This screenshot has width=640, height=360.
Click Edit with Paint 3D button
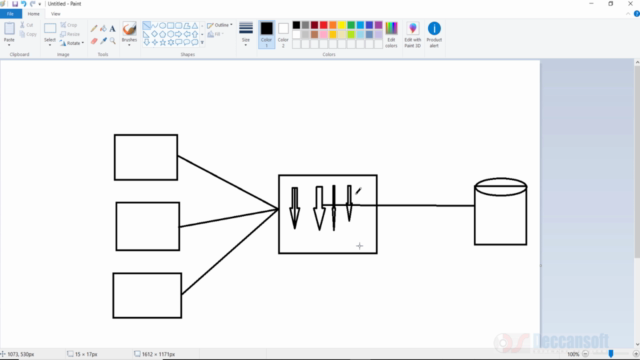[x=413, y=34]
